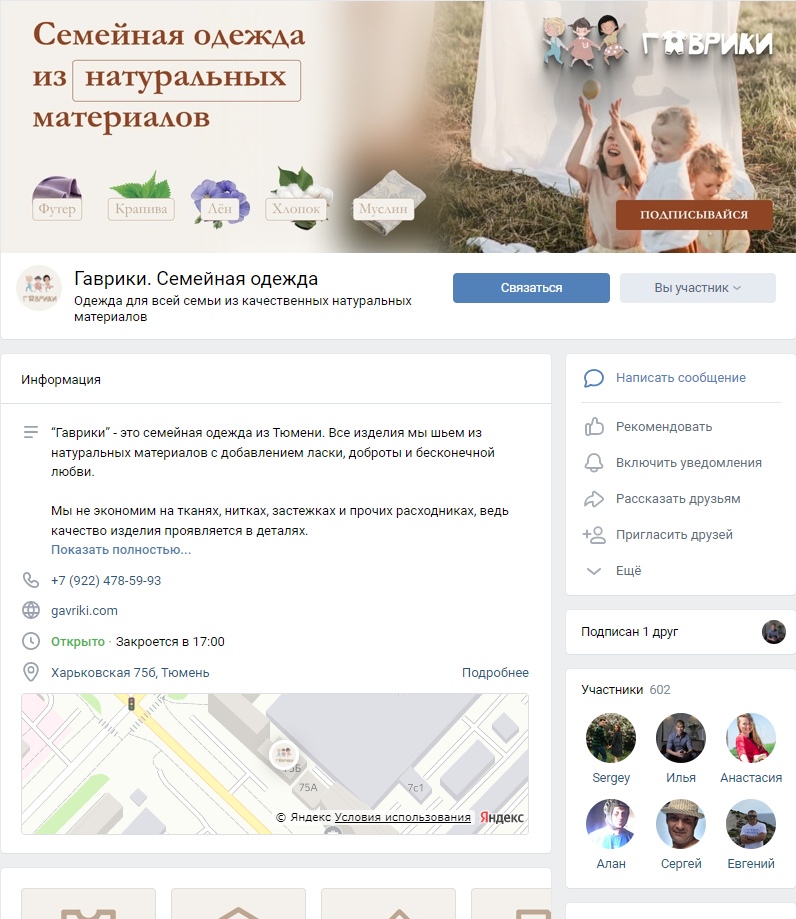Open Евгений's member avatar
Image resolution: width=796 pixels, height=919 pixels.
(751, 823)
